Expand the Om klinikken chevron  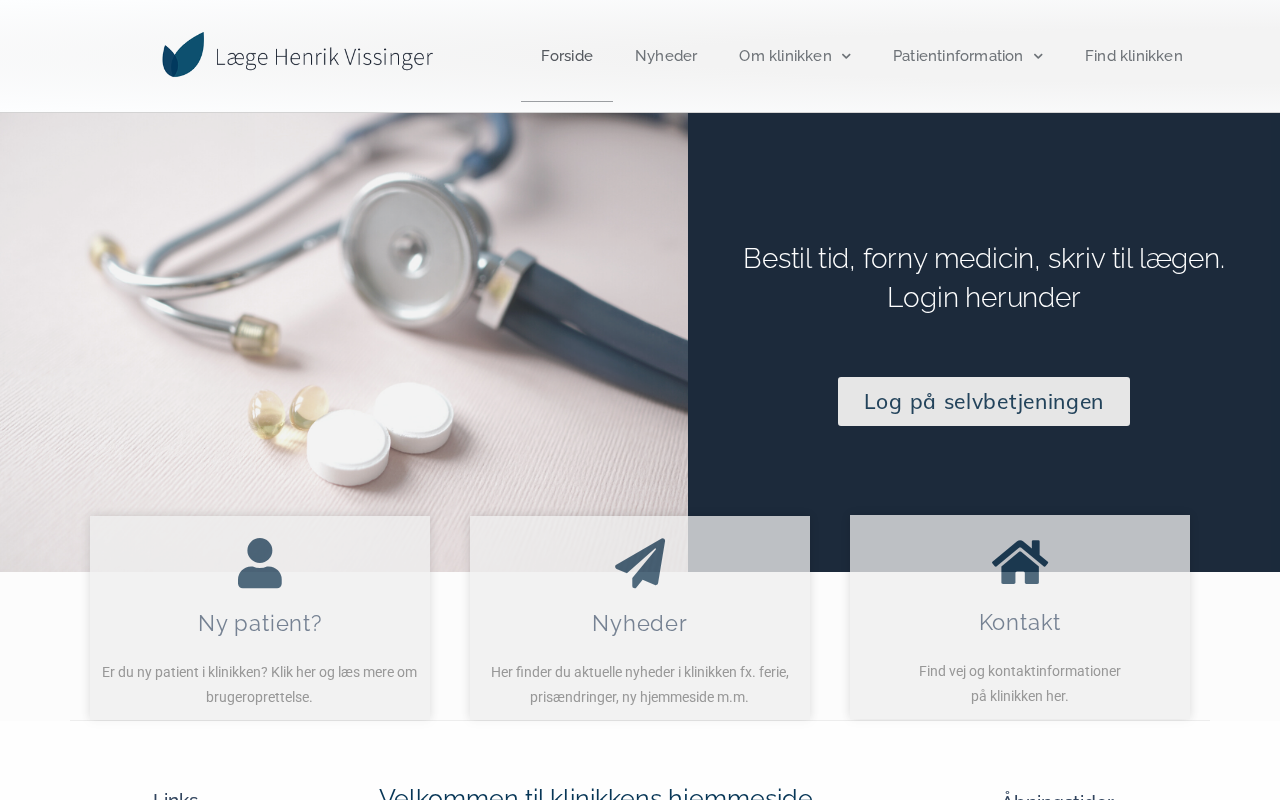[x=846, y=56]
